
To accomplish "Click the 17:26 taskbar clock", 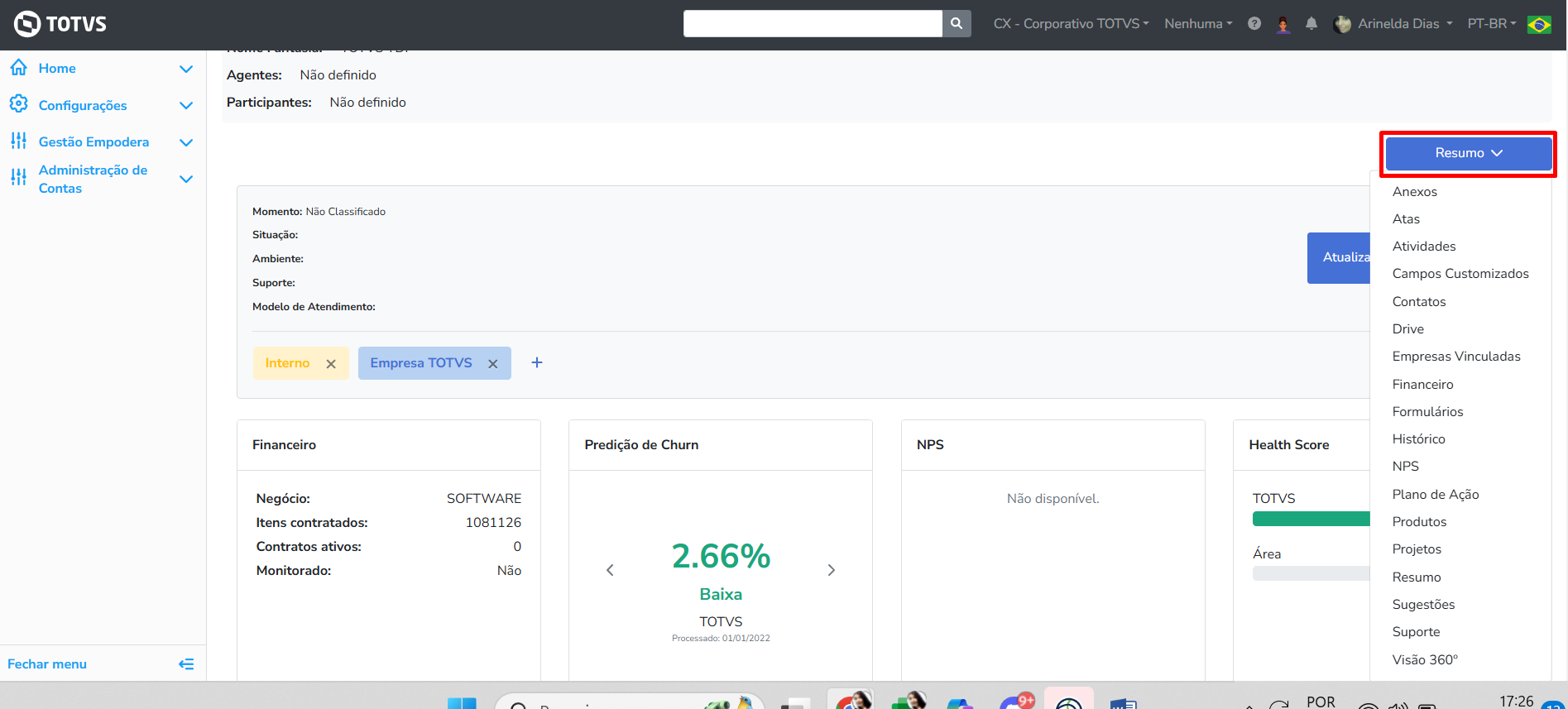I will (1516, 702).
